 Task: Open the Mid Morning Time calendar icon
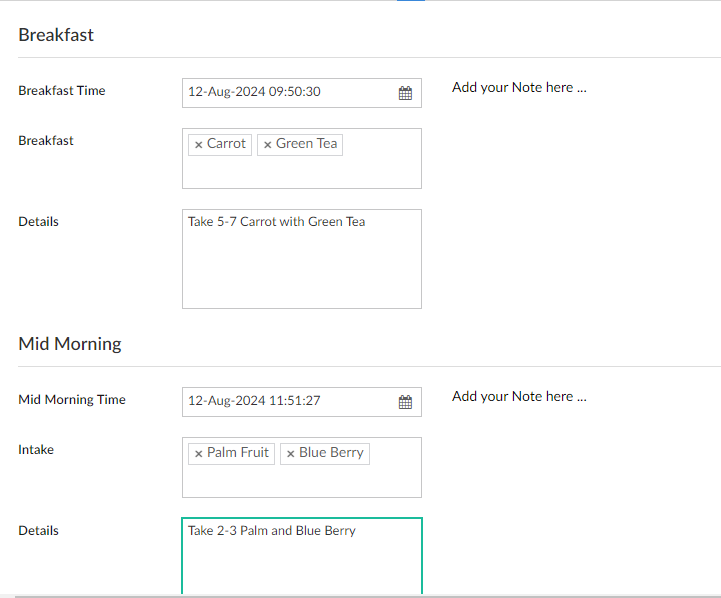pyautogui.click(x=405, y=402)
